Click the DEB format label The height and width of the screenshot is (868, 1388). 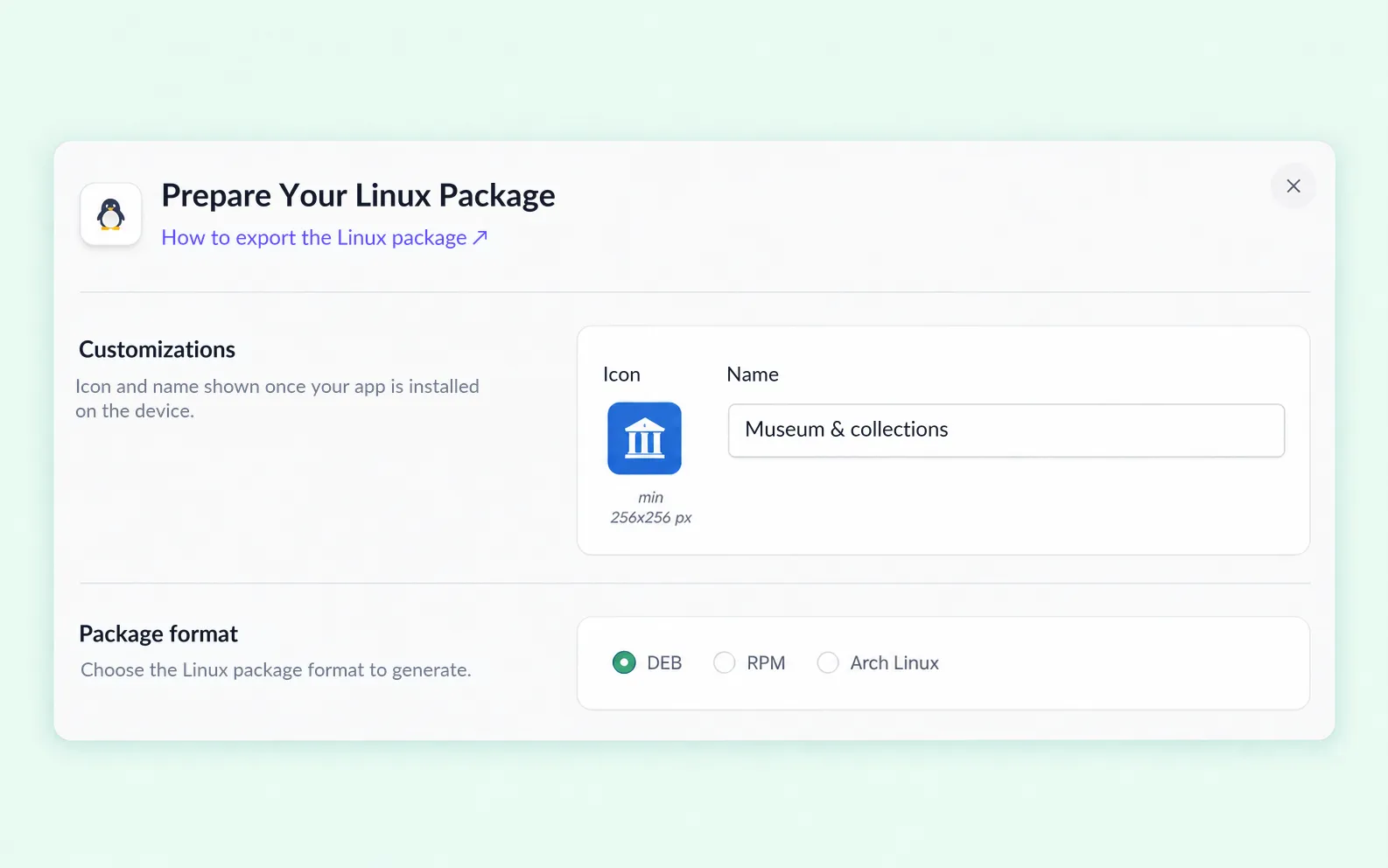(664, 663)
